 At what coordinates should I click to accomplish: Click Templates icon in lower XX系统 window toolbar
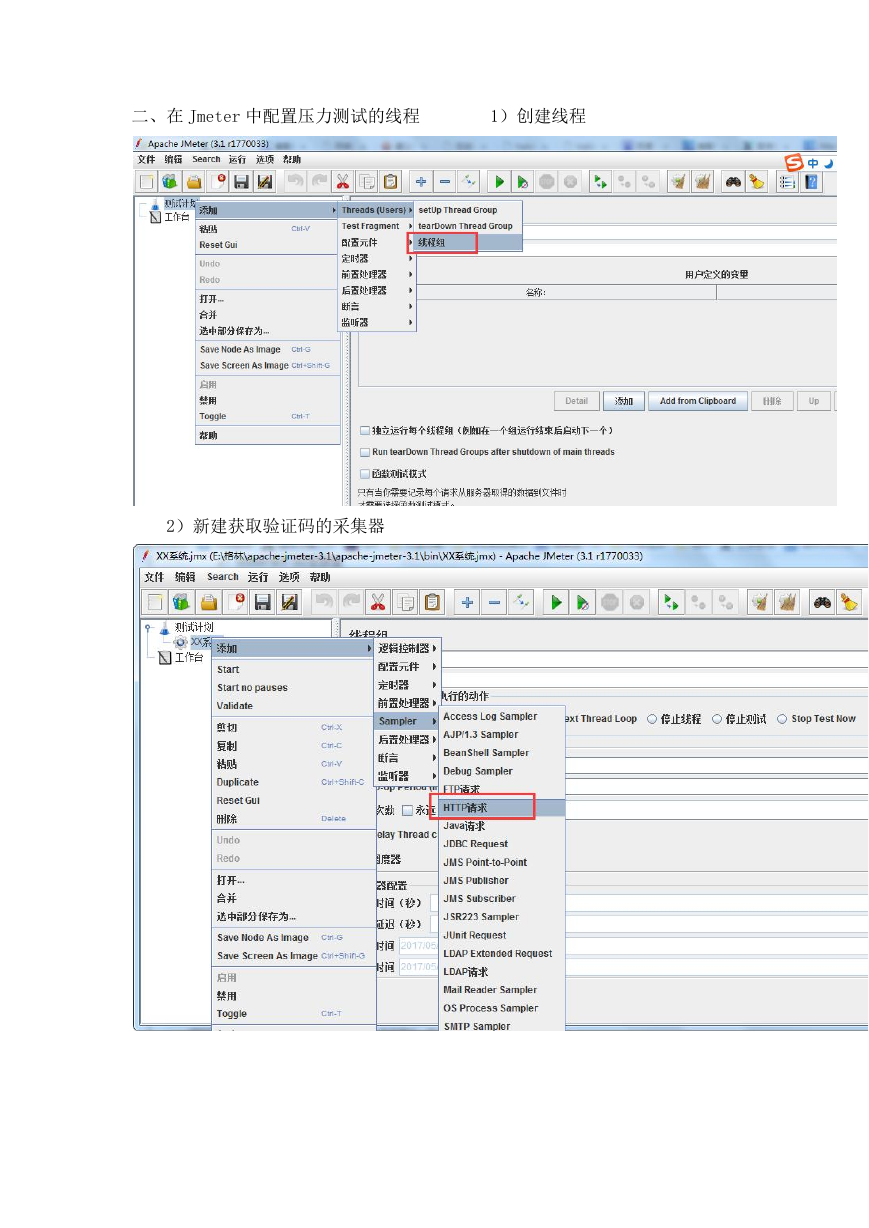[181, 602]
